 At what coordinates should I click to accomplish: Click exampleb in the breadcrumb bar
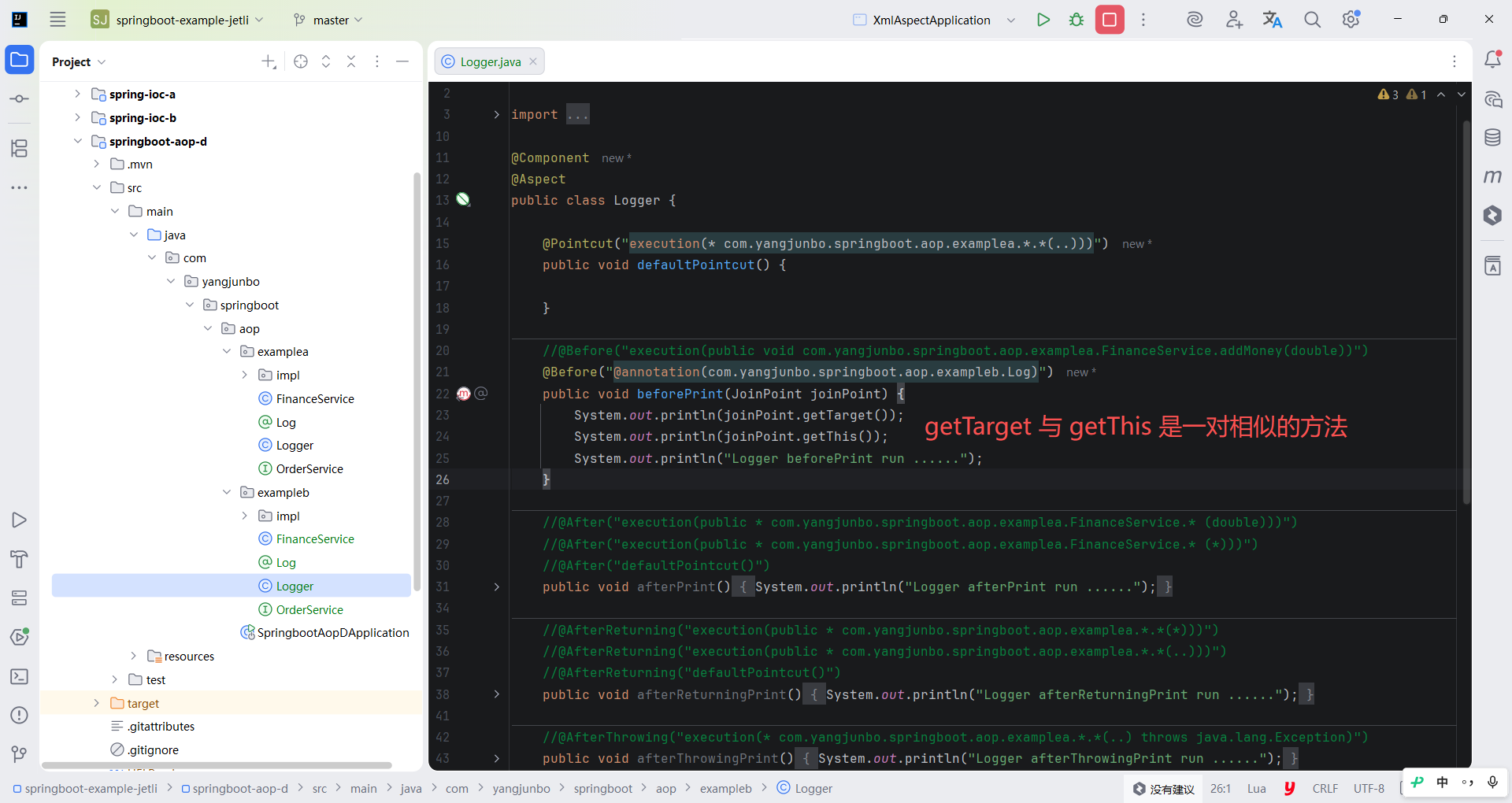pyautogui.click(x=725, y=788)
